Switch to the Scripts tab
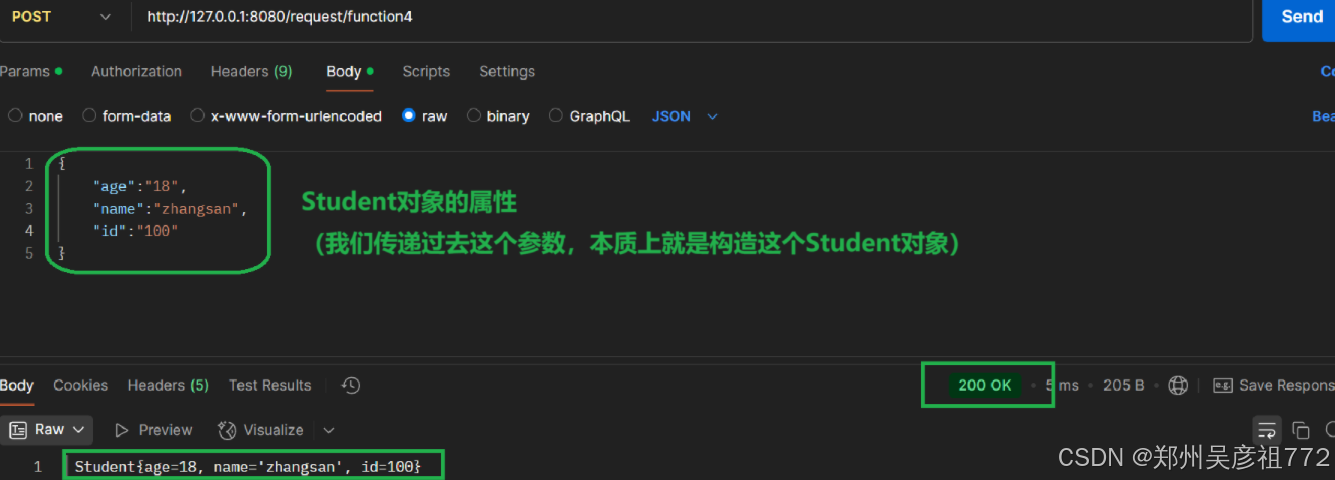This screenshot has width=1335, height=480. point(426,72)
